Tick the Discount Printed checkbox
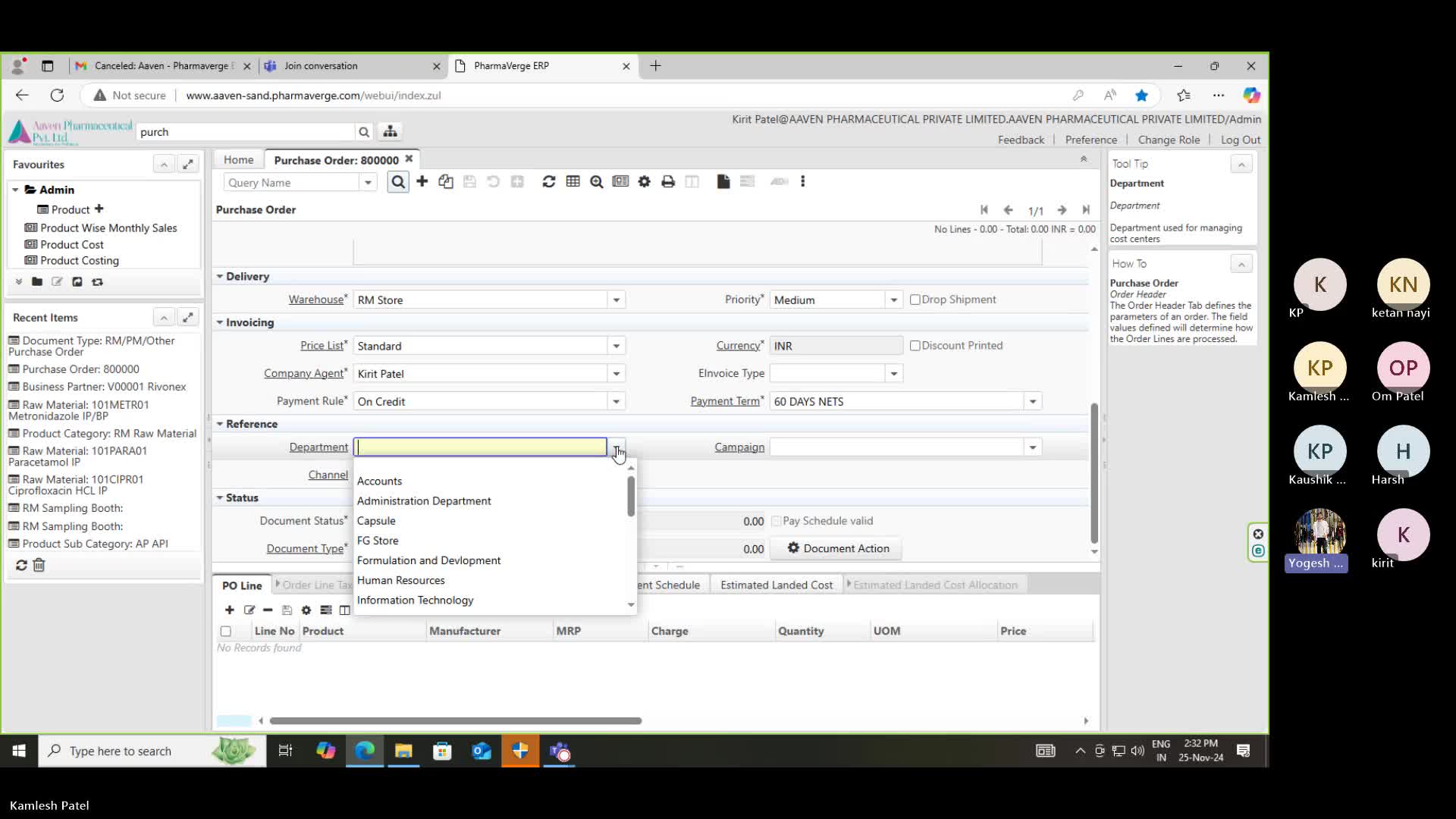Image resolution: width=1456 pixels, height=819 pixels. [x=915, y=346]
